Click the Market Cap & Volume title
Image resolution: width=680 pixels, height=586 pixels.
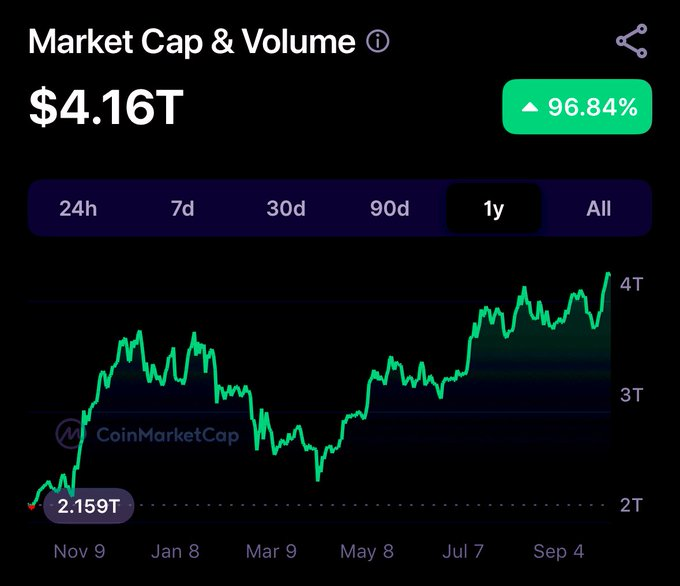(192, 42)
